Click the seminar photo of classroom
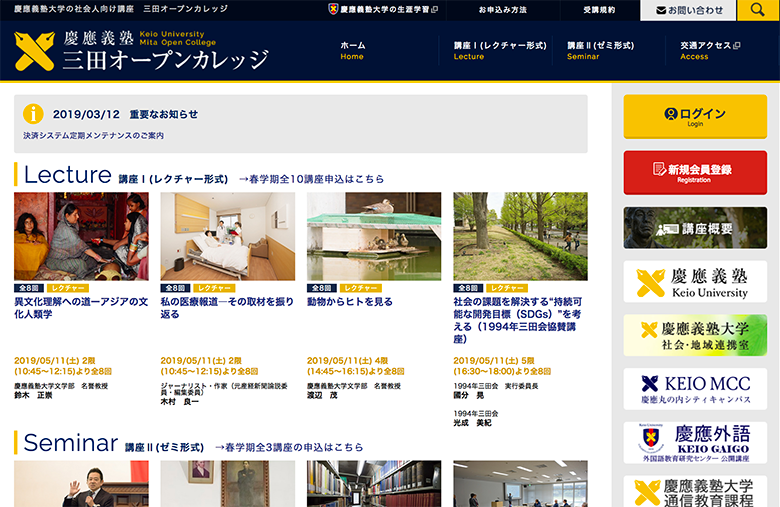This screenshot has width=780, height=507. 520,484
